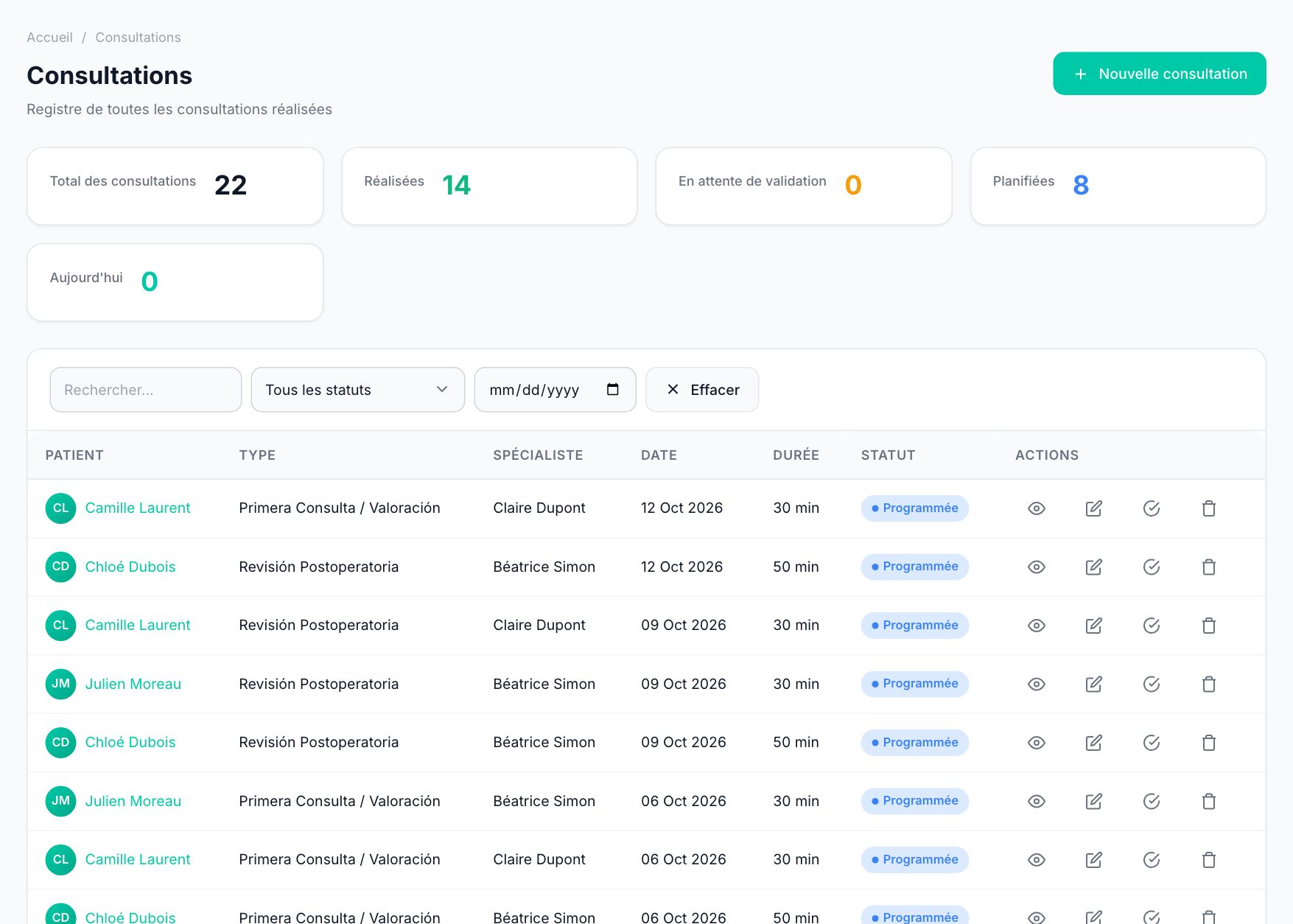Viewport: 1293px width, 924px height.
Task: Validate the Camille Laurent 12 Oct 2026 consultation
Action: coord(1151,508)
